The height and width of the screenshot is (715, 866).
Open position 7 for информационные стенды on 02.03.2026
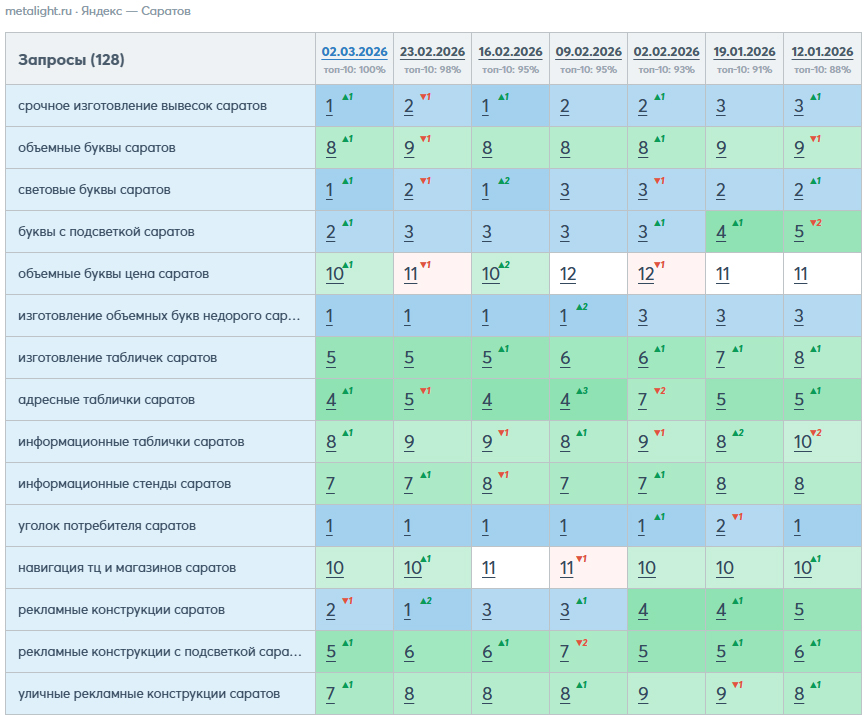[330, 484]
